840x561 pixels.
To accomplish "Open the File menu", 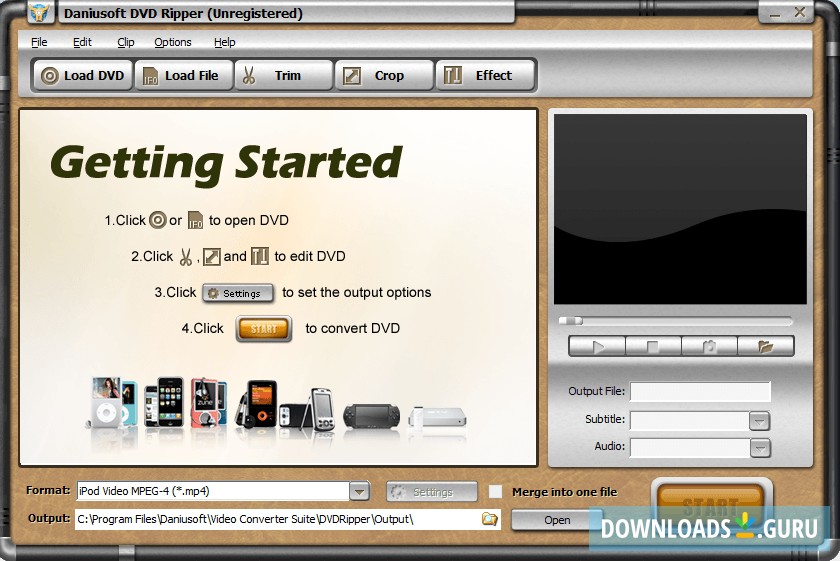I will tap(39, 42).
